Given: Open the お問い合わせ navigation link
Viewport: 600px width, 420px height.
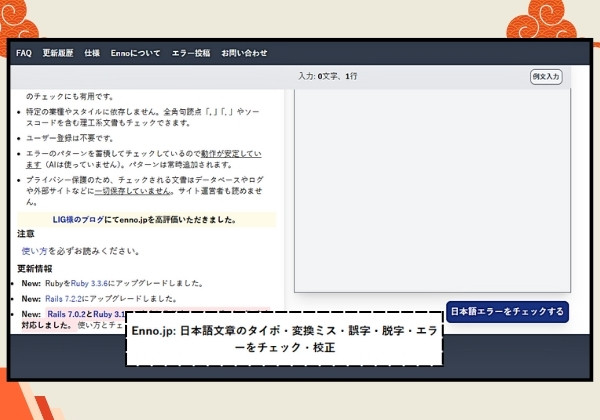Looking at the screenshot, I should tap(244, 53).
